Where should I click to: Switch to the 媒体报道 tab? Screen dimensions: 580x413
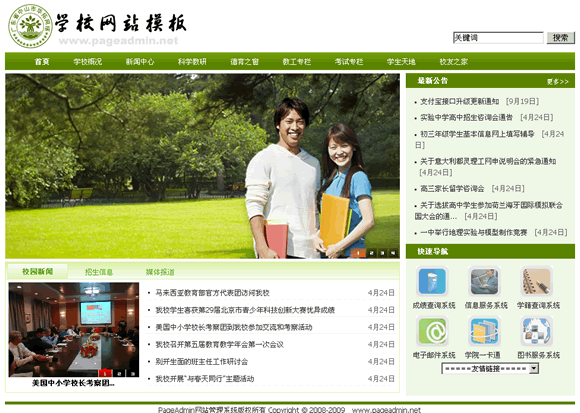[x=160, y=272]
